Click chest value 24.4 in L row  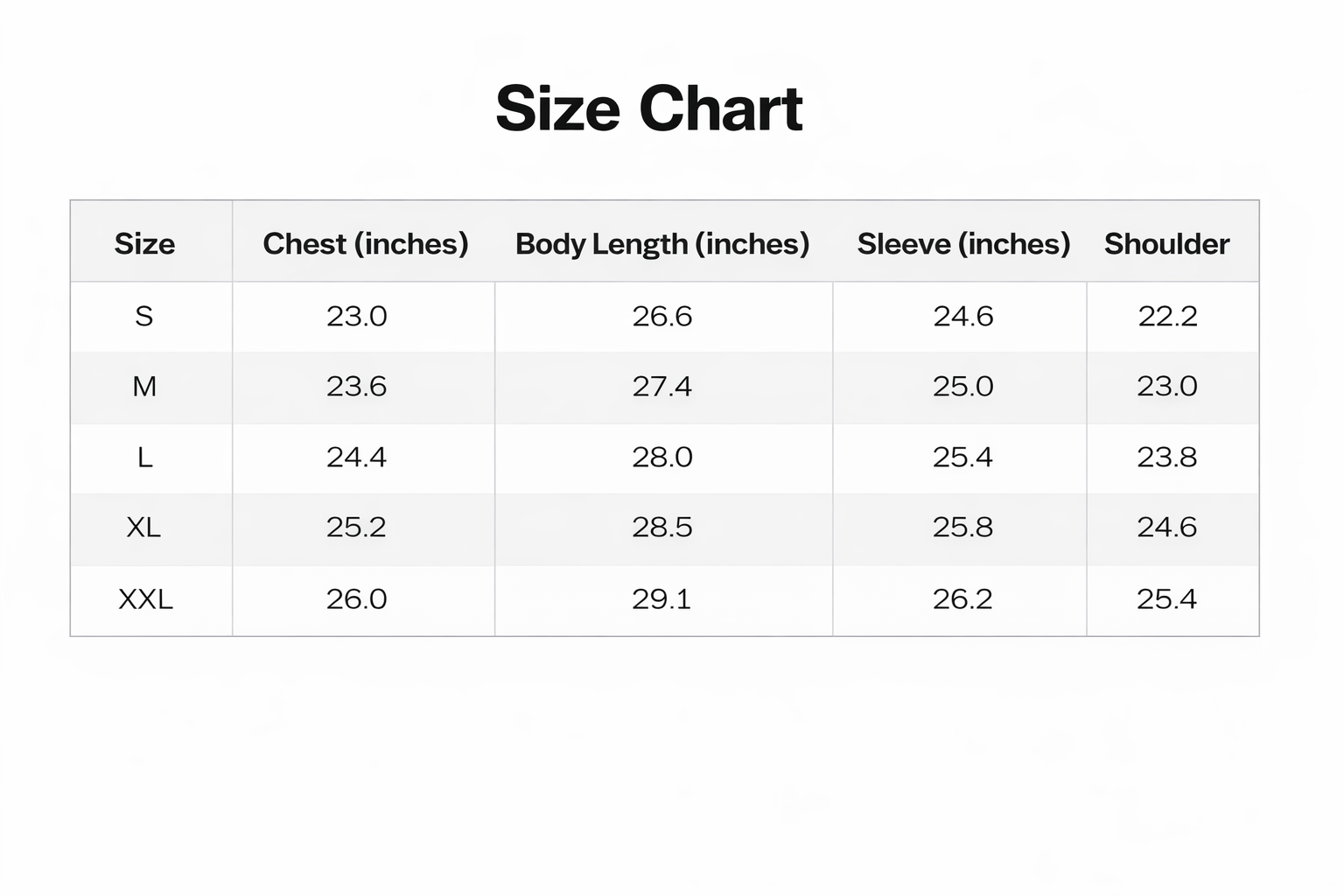coord(356,457)
